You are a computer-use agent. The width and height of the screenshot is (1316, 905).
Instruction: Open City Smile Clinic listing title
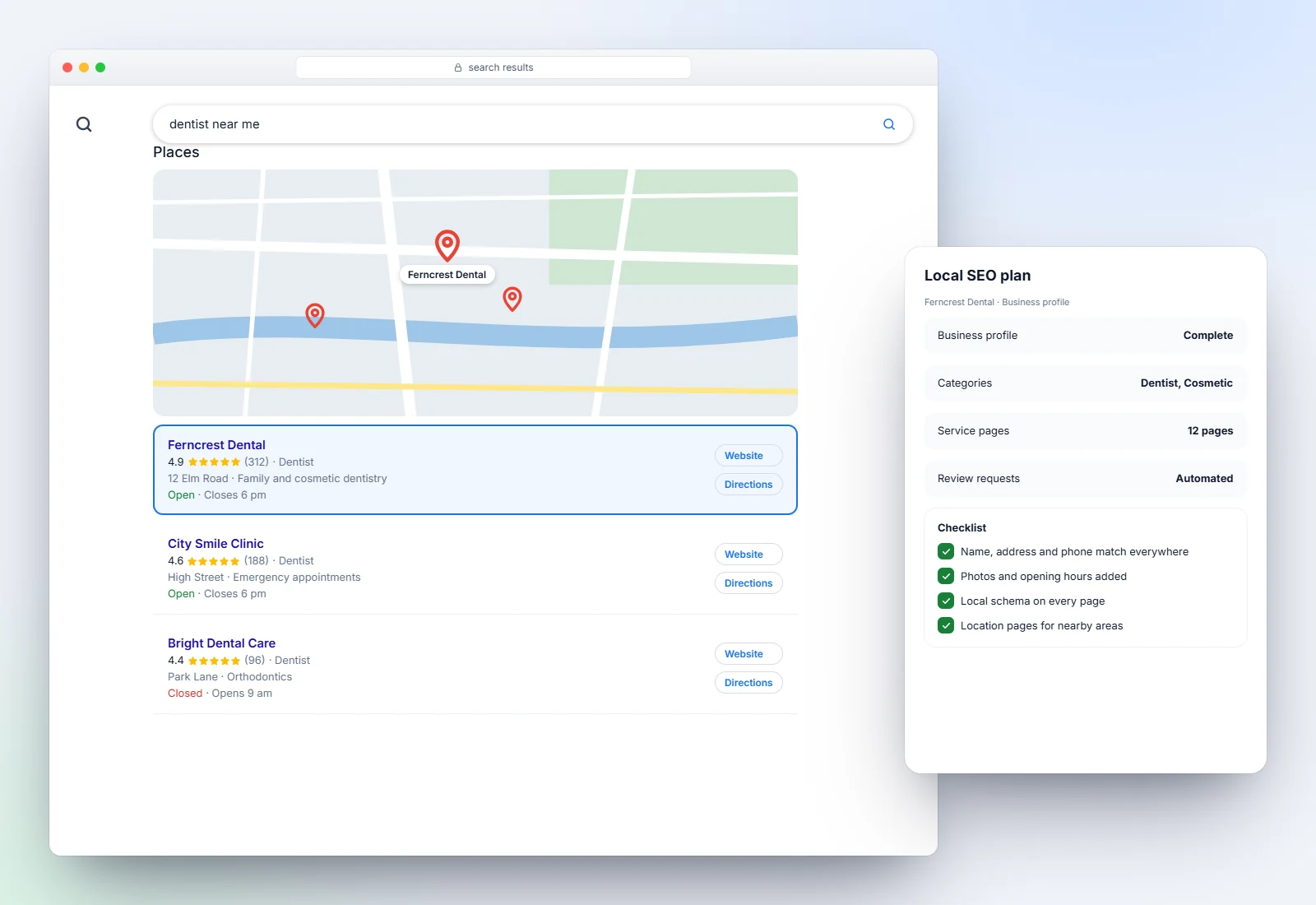click(x=215, y=544)
